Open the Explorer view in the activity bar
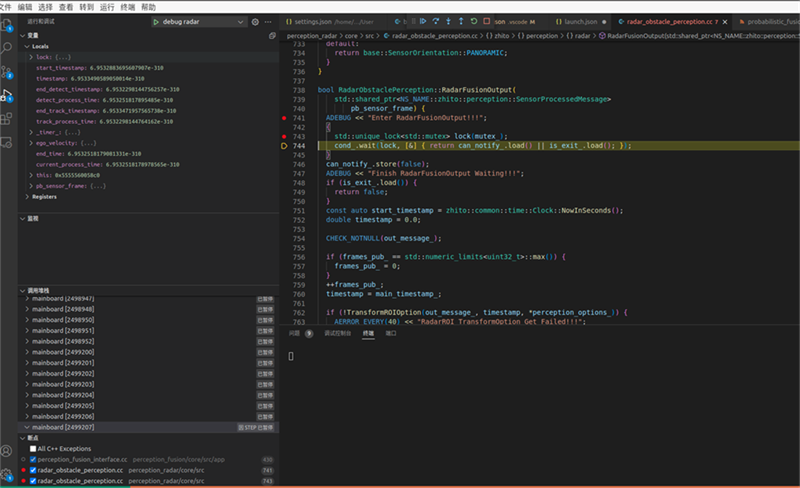800x488 pixels. coord(7,23)
